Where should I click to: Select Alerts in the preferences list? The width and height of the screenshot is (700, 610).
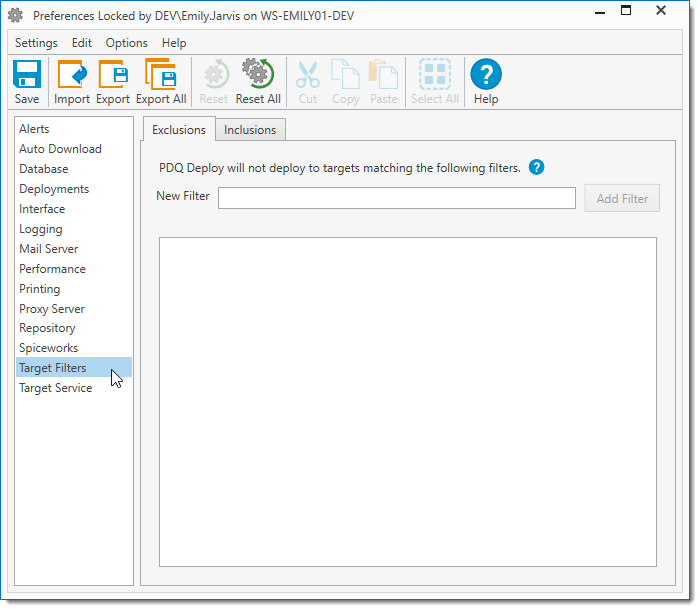coord(34,129)
